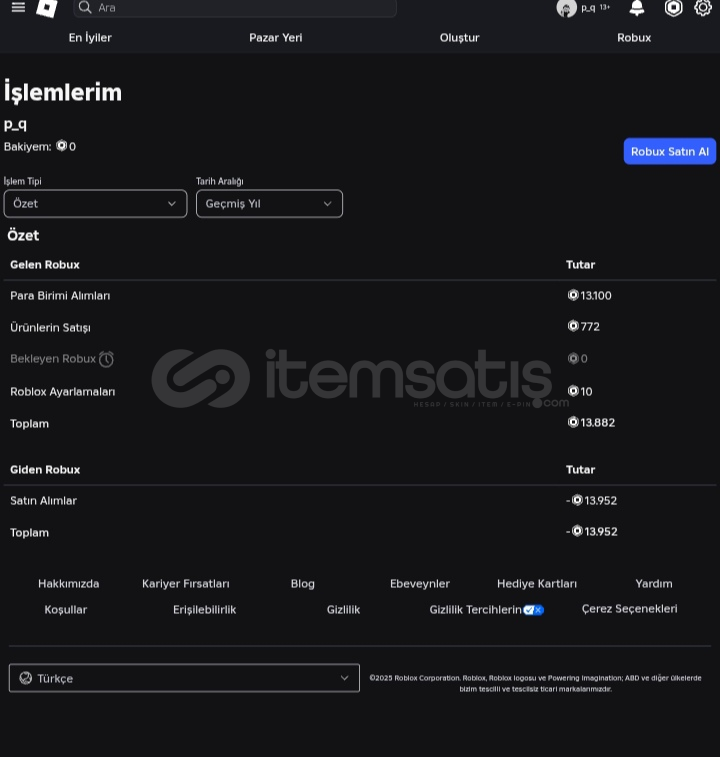Screen dimensions: 720x757
Task: Open the Robux balance icon in header
Action: click(x=673, y=8)
